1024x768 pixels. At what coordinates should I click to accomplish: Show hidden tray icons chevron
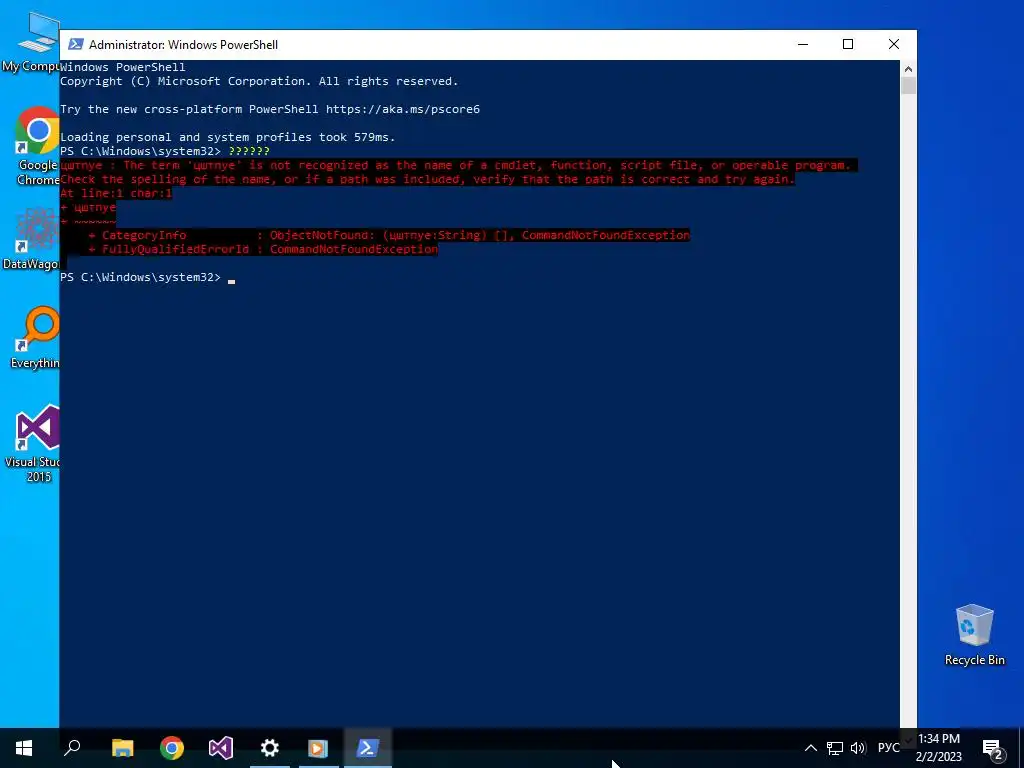click(x=810, y=748)
